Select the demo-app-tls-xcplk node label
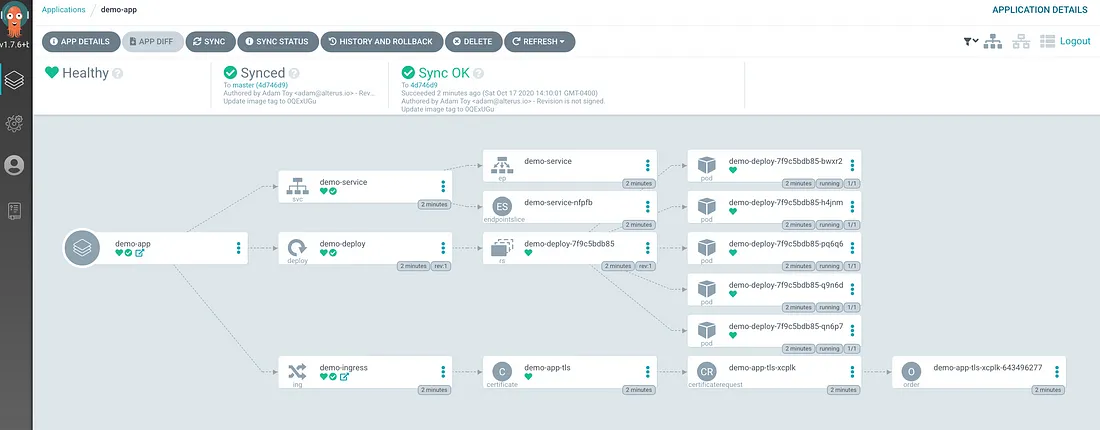 coord(762,367)
